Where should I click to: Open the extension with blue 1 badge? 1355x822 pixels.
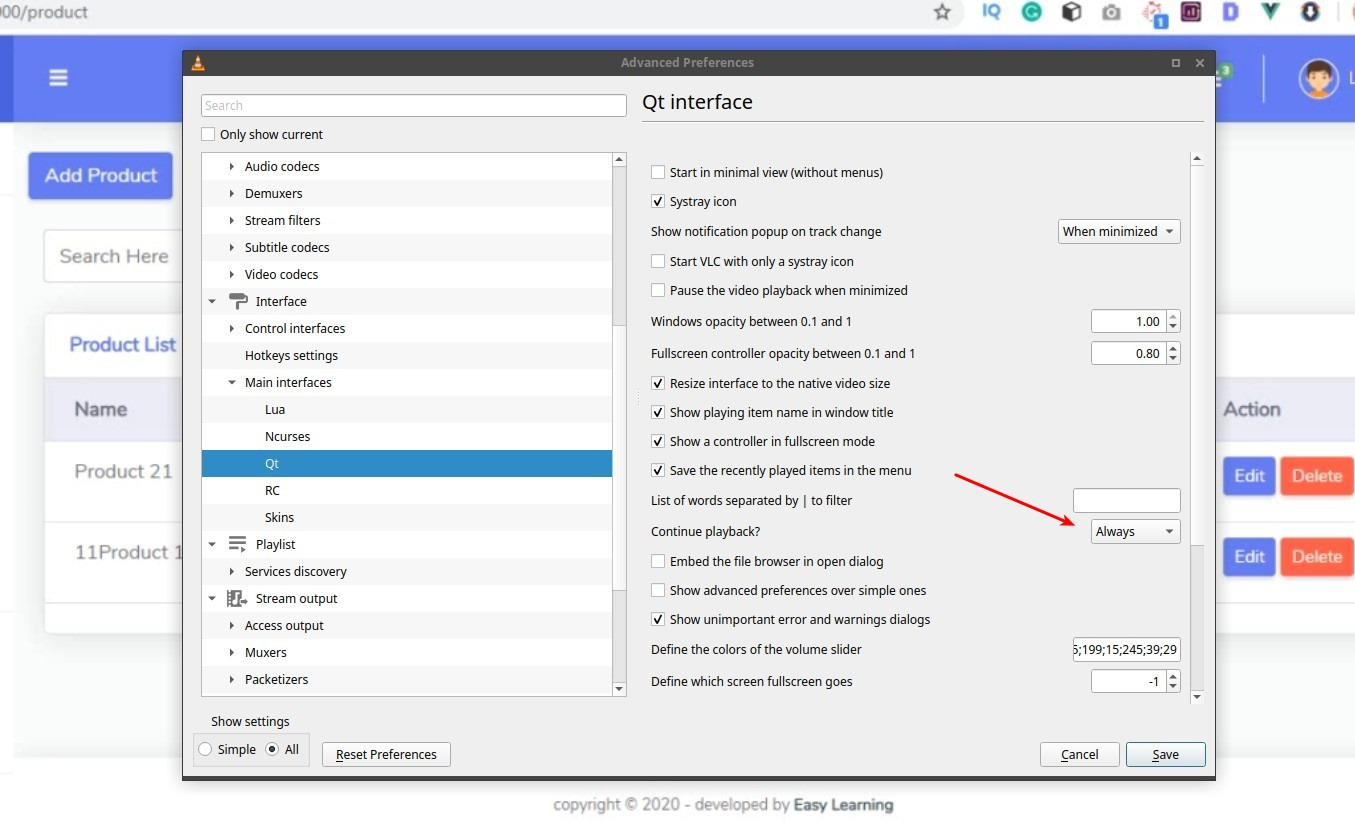[x=1155, y=13]
